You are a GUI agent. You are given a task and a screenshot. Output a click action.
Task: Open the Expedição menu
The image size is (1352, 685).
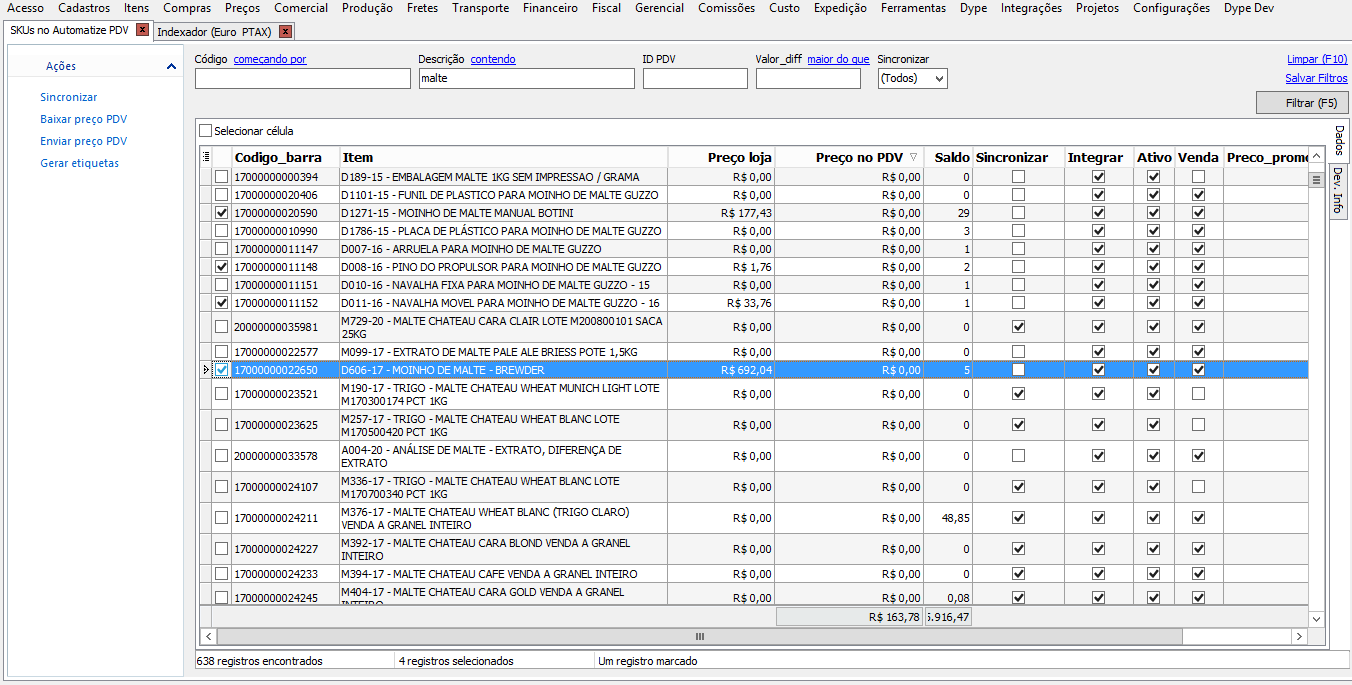tap(840, 8)
